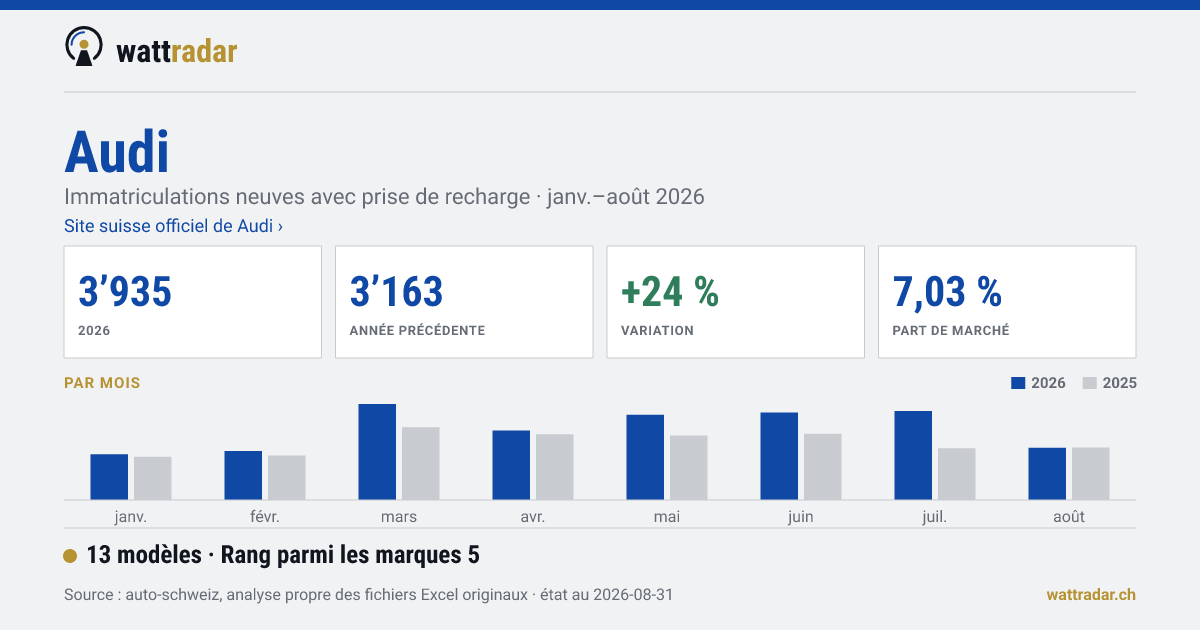The height and width of the screenshot is (630, 1200).
Task: Click the janv. axis label
Action: point(131,517)
